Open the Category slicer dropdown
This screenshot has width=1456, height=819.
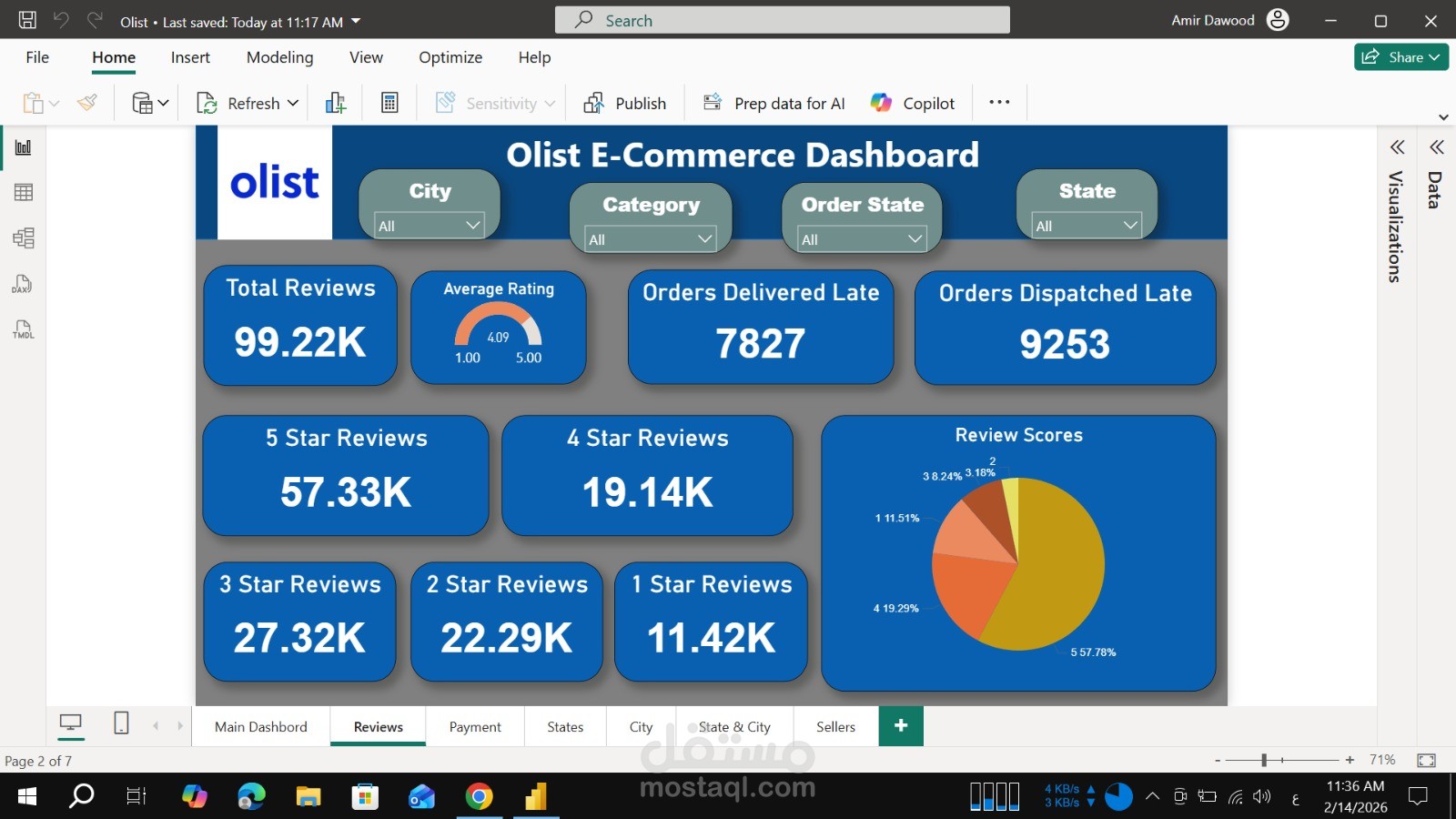tap(704, 238)
